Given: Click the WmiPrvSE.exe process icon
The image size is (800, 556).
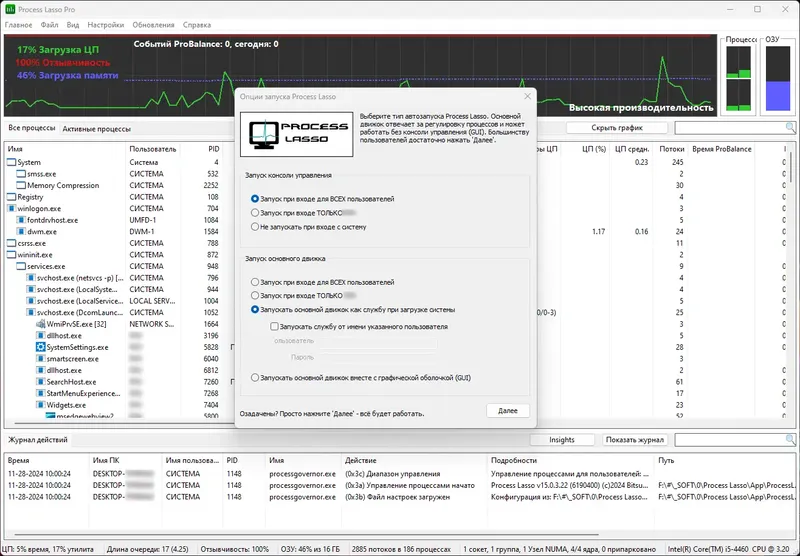Looking at the screenshot, I should 41,324.
